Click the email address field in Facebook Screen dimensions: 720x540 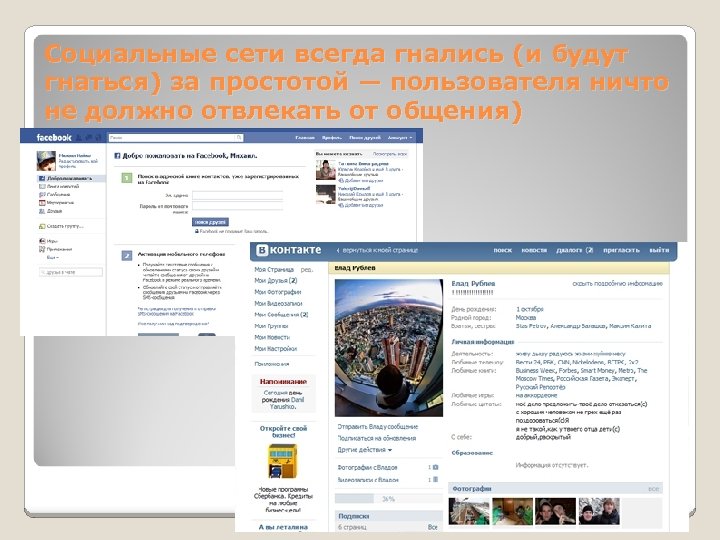237,195
